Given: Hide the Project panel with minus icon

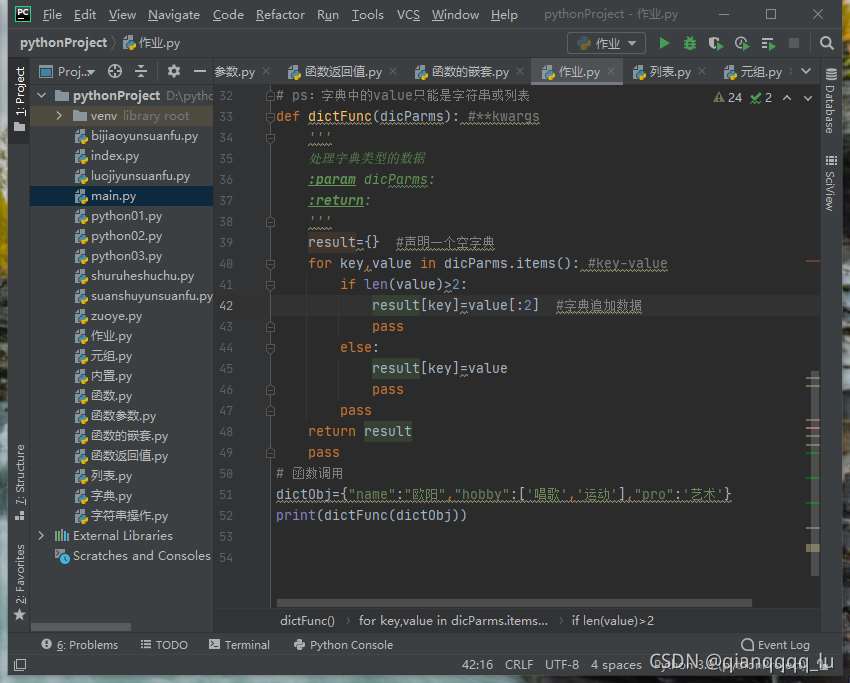Looking at the screenshot, I should [200, 72].
